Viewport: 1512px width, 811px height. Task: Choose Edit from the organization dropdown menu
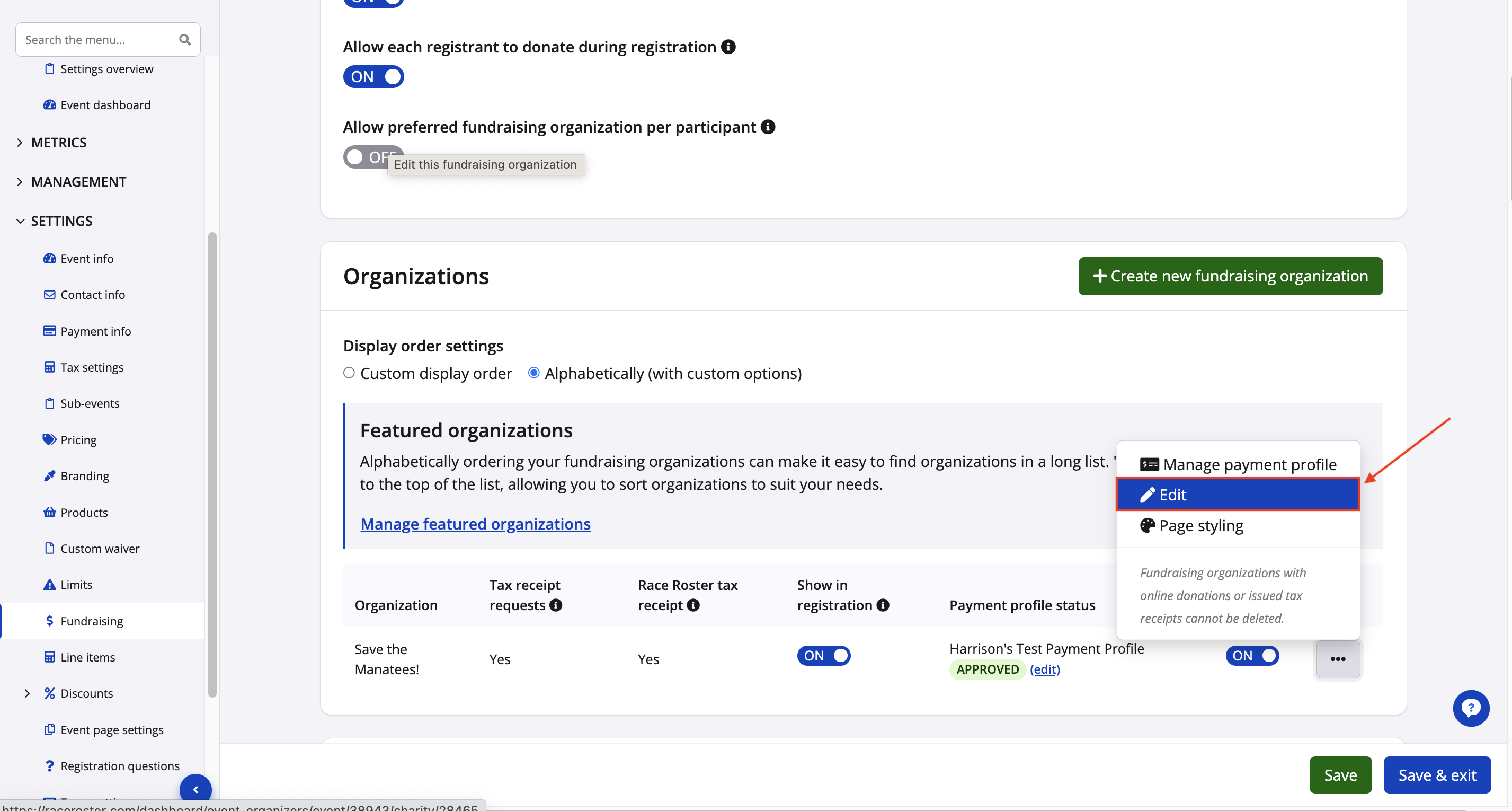click(x=1237, y=495)
